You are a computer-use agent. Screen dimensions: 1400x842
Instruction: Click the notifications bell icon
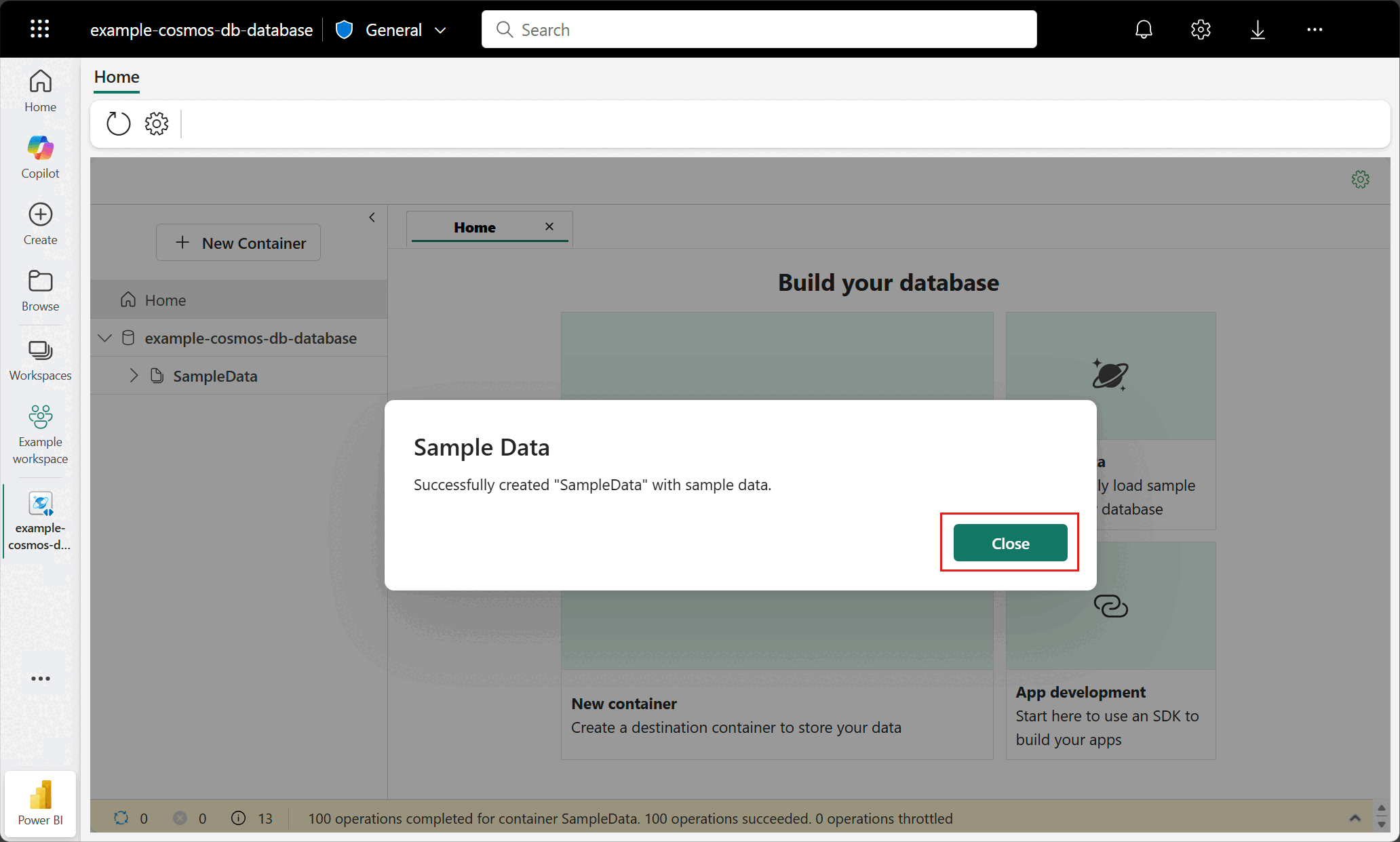pos(1144,29)
